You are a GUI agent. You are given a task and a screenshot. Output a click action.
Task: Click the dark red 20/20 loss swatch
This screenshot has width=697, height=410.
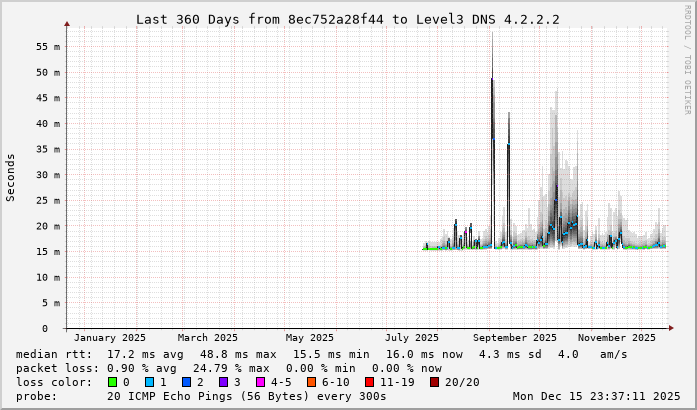tap(434, 382)
